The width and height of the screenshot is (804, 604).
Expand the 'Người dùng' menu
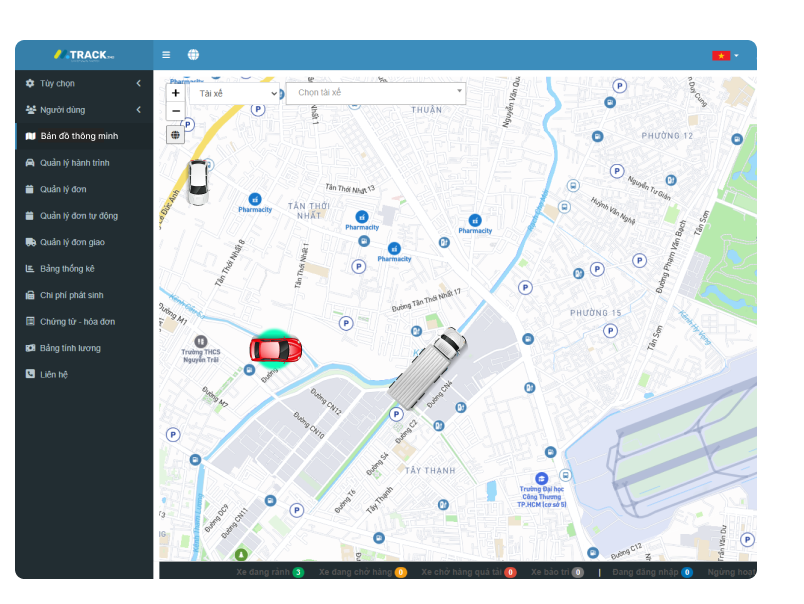pyautogui.click(x=84, y=110)
